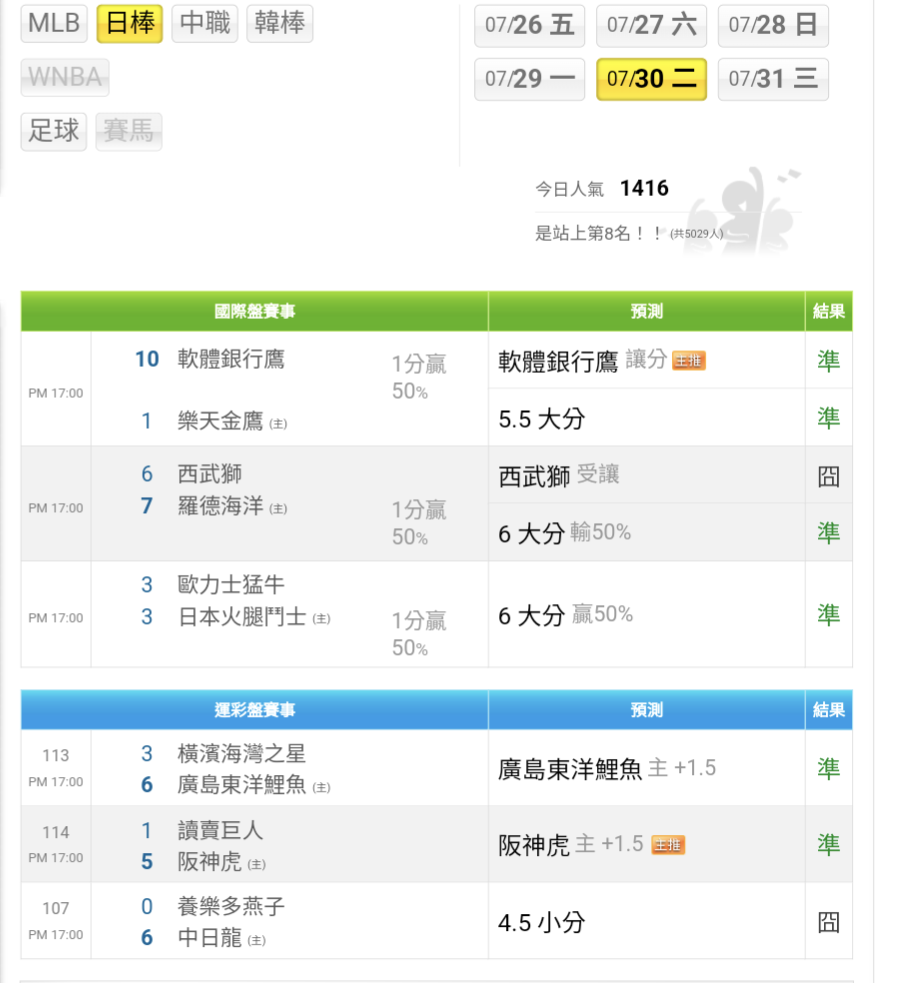
Task: Open the 賽馬 tab
Action: coord(128,132)
